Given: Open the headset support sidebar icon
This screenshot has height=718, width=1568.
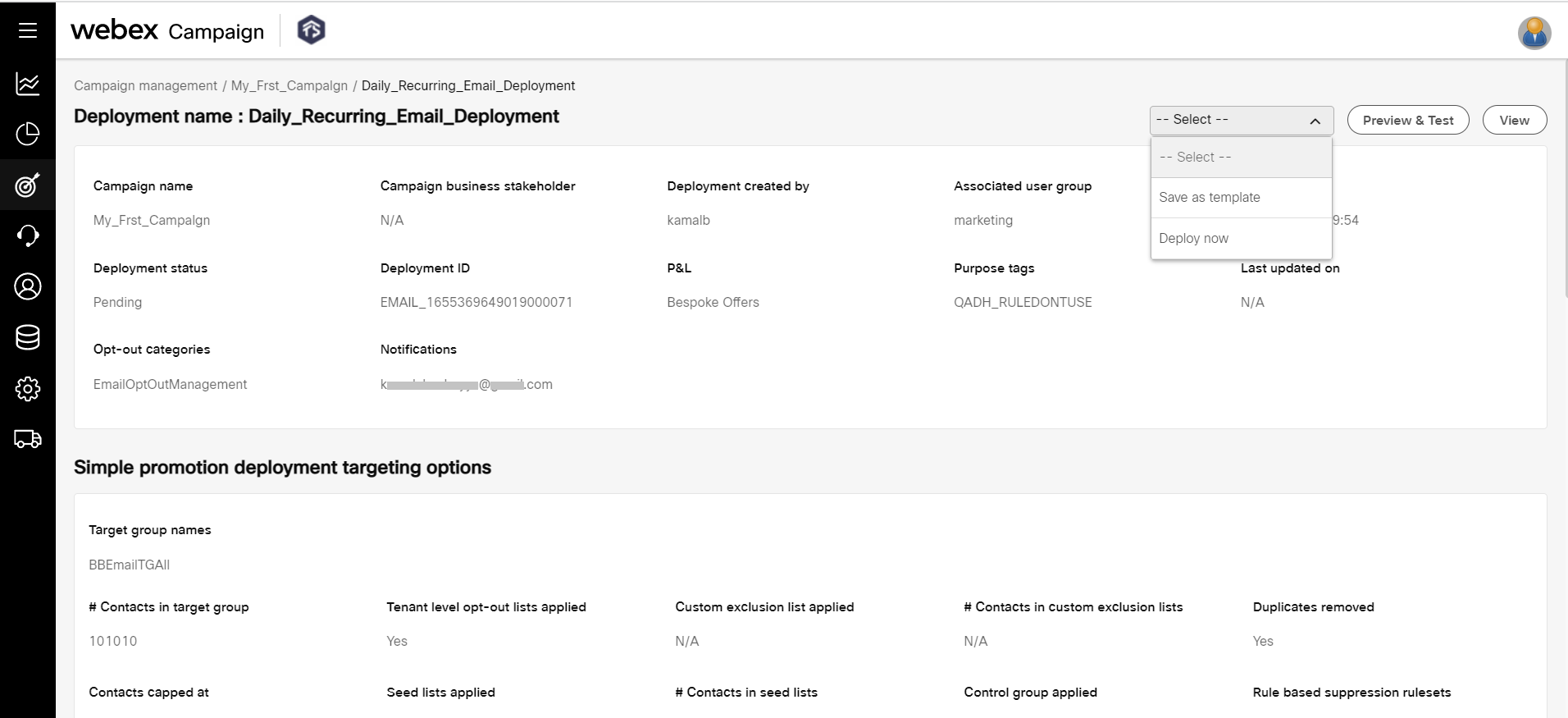Looking at the screenshot, I should coord(28,236).
